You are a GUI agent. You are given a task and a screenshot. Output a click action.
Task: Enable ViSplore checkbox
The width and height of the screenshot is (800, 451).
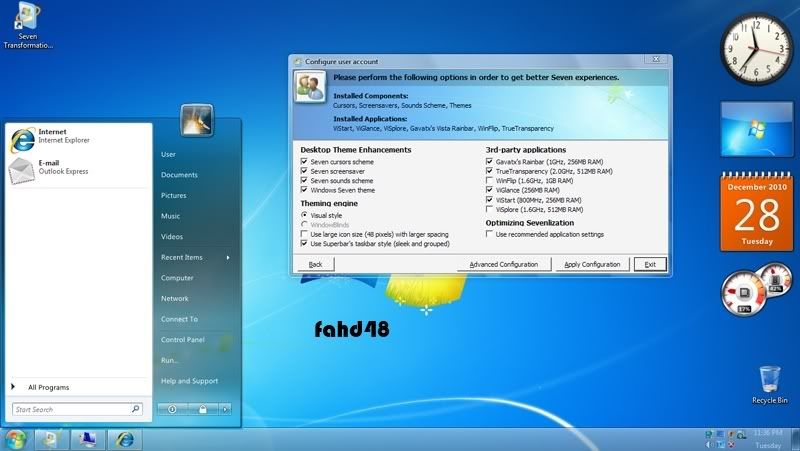tap(489, 209)
